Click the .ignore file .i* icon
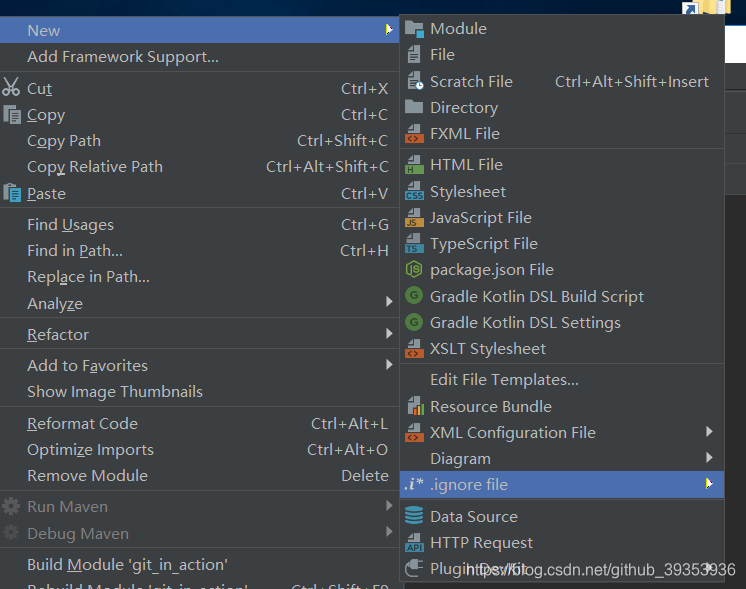 pyautogui.click(x=413, y=484)
